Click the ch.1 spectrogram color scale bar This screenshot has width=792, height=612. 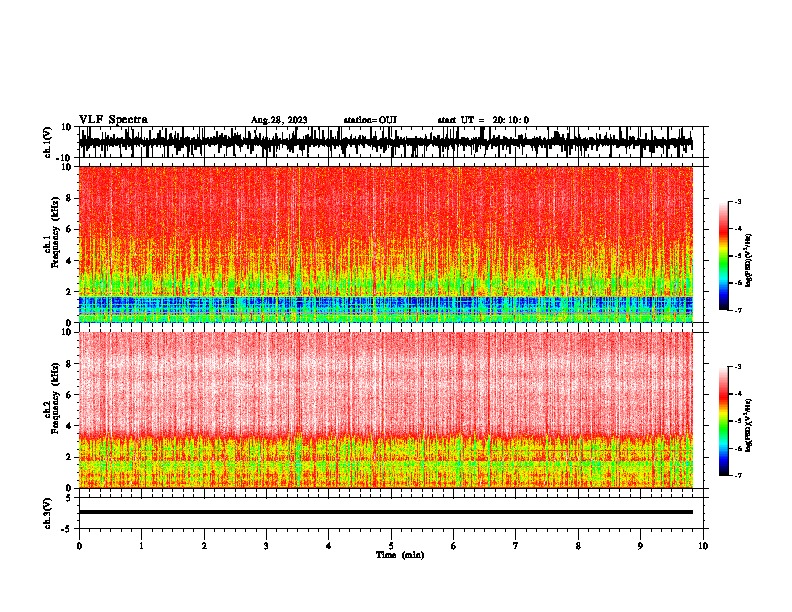tap(724, 256)
